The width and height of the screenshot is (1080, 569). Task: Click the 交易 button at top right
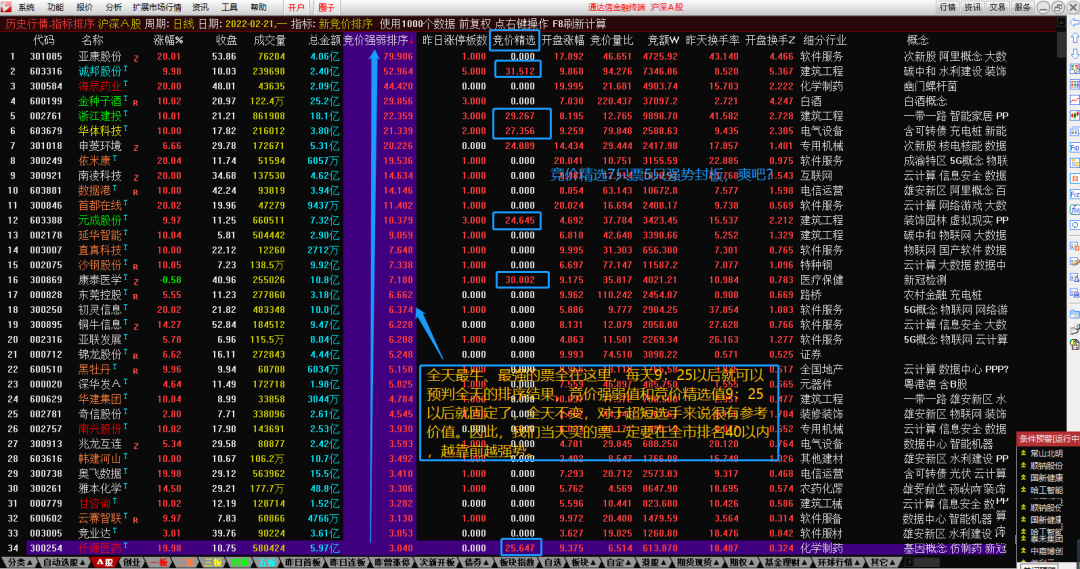click(997, 7)
